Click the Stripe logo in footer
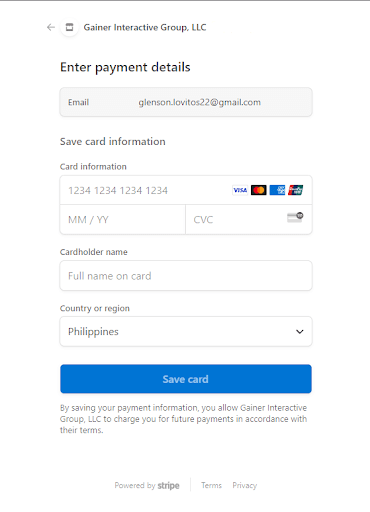Screen dimensions: 370x512 coord(168,486)
